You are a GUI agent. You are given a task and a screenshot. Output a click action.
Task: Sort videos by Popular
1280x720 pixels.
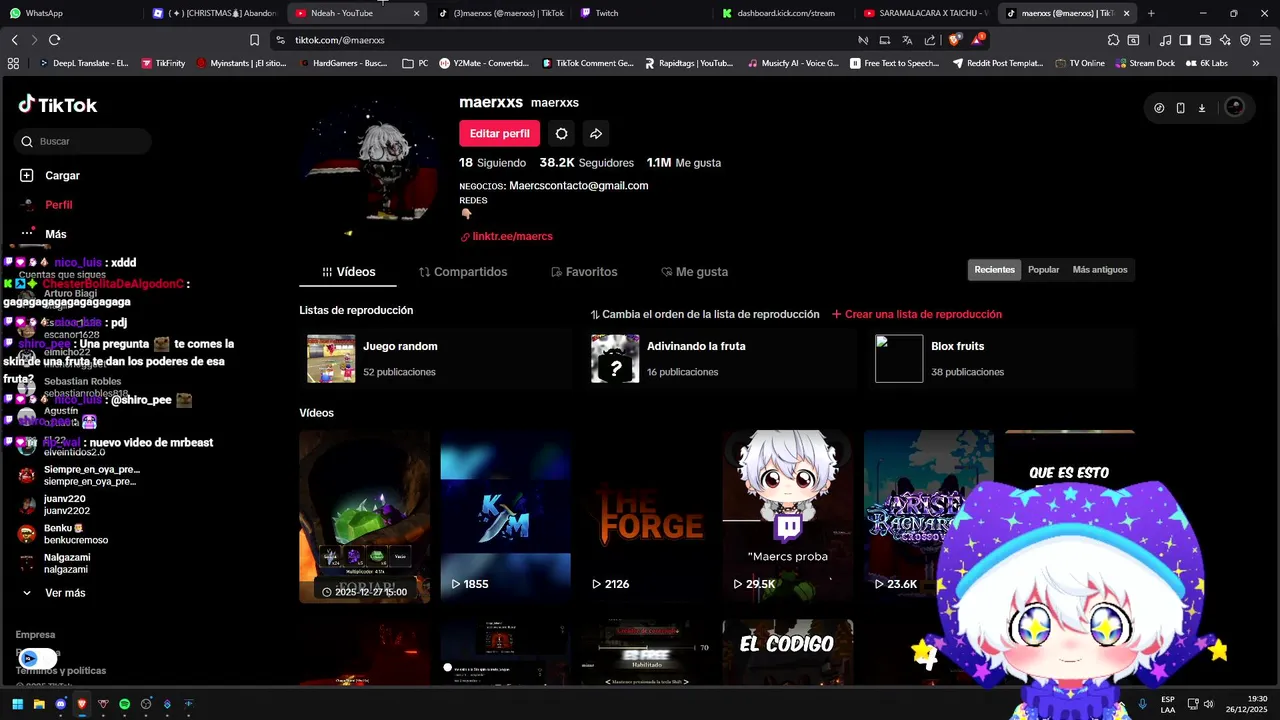click(x=1043, y=270)
